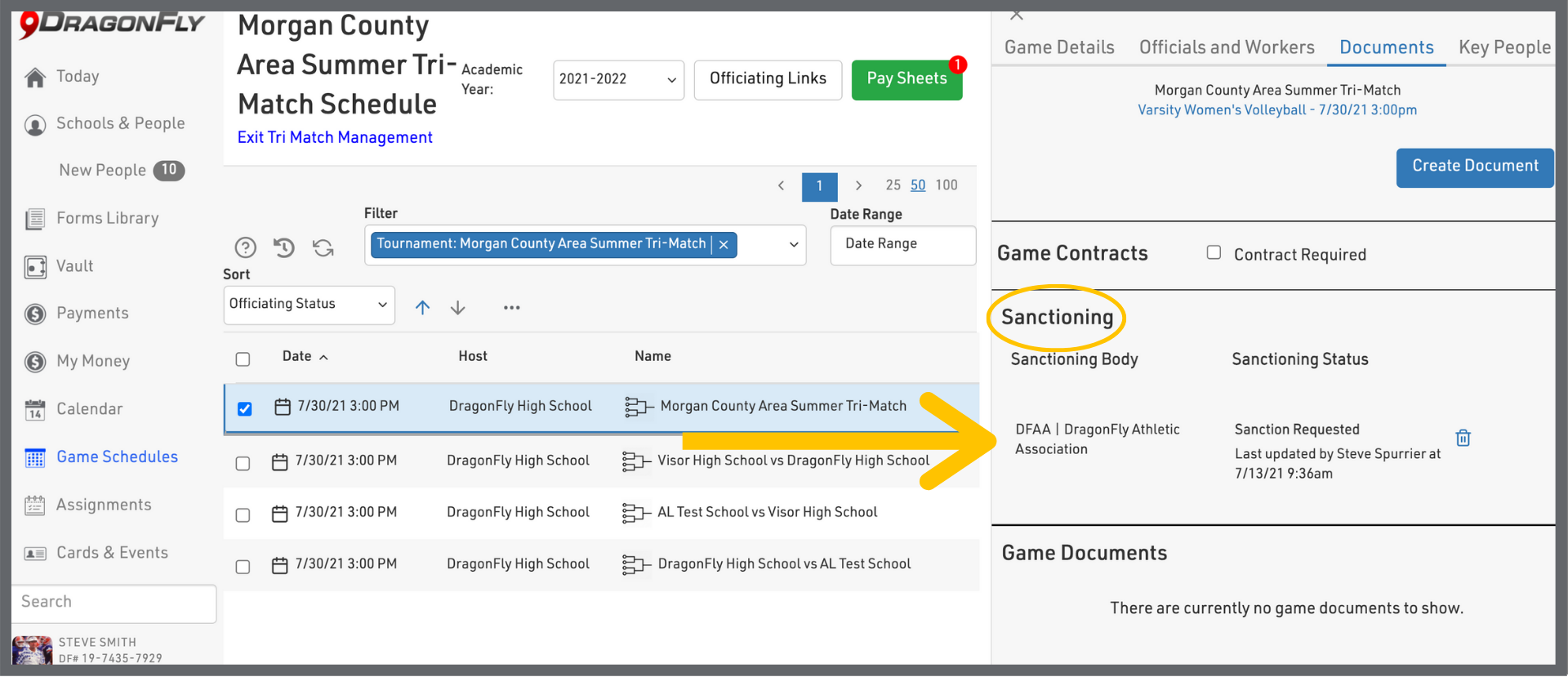This screenshot has width=1568, height=677.
Task: Sort ascending with the up arrow
Action: pyautogui.click(x=422, y=308)
